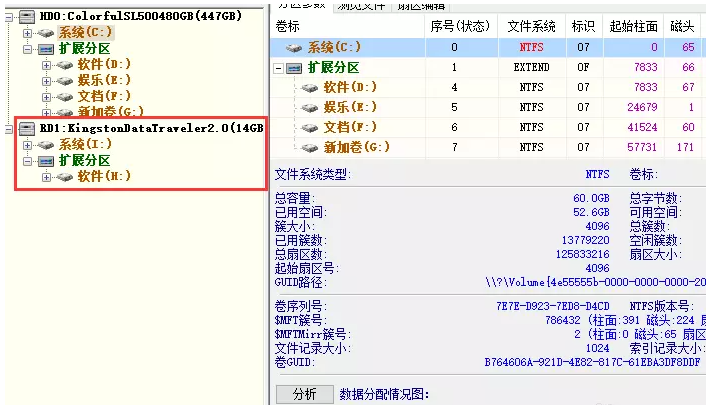This screenshot has width=715, height=405.
Task: Click the drive icon beside 系统(I:)
Action: click(46, 145)
